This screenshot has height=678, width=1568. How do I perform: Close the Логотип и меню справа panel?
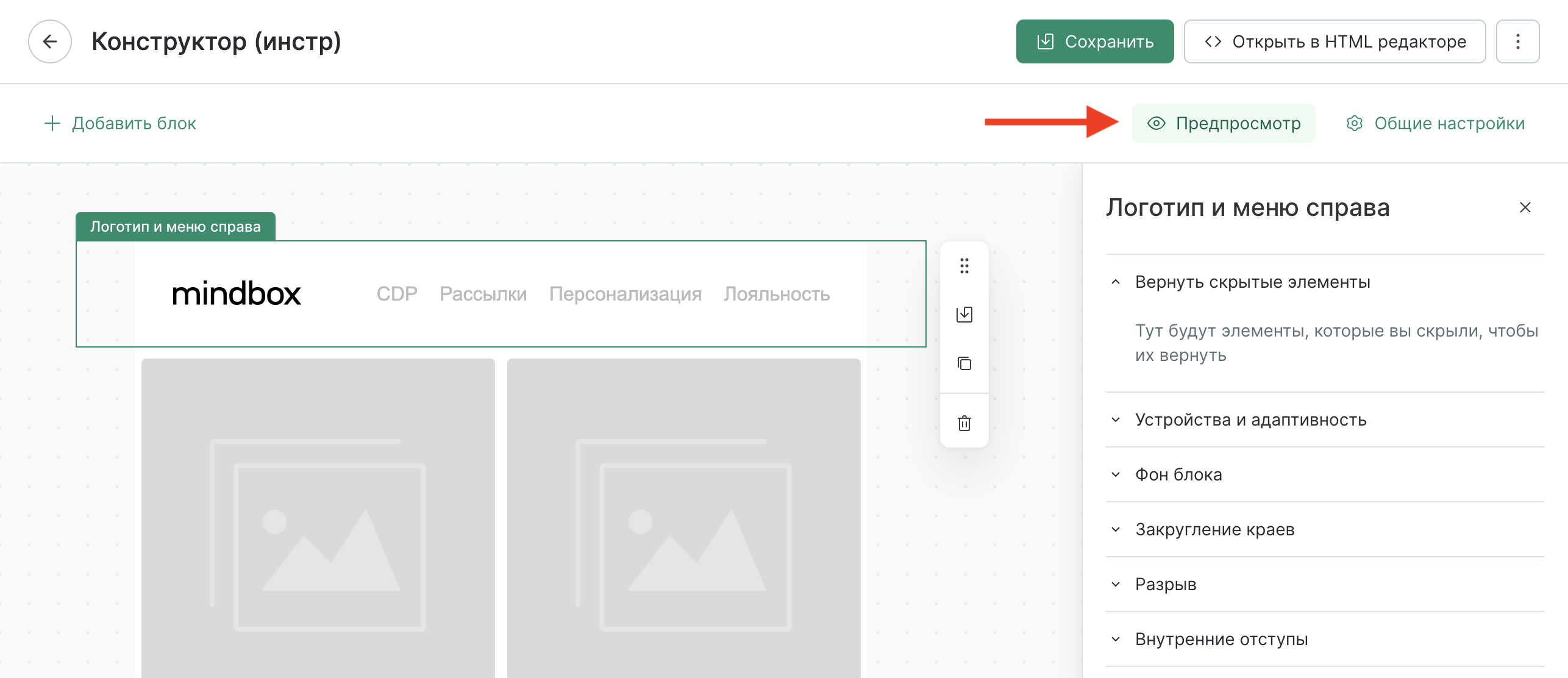tap(1525, 207)
